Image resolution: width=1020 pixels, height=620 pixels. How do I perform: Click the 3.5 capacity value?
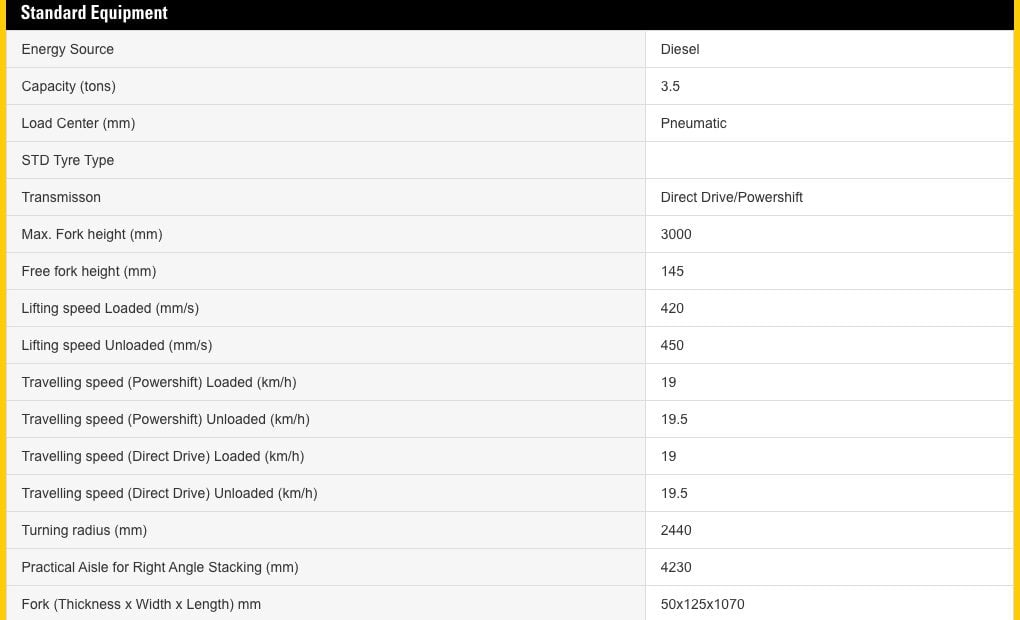pos(670,86)
